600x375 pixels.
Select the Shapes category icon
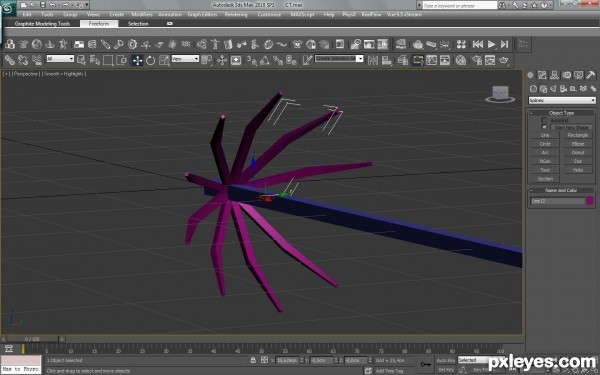[x=543, y=89]
